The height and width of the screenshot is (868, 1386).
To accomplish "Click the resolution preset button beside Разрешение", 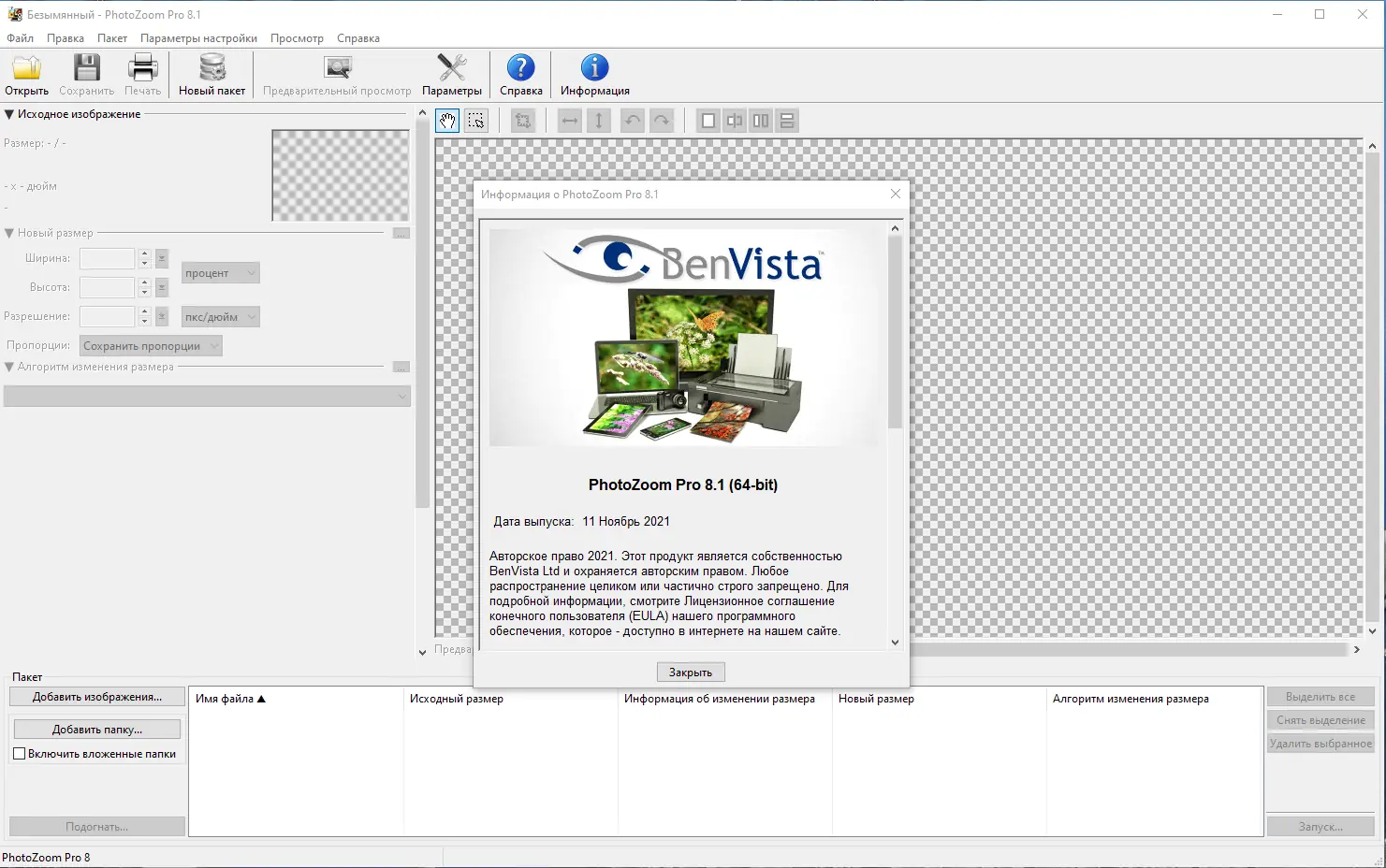I will (x=162, y=316).
